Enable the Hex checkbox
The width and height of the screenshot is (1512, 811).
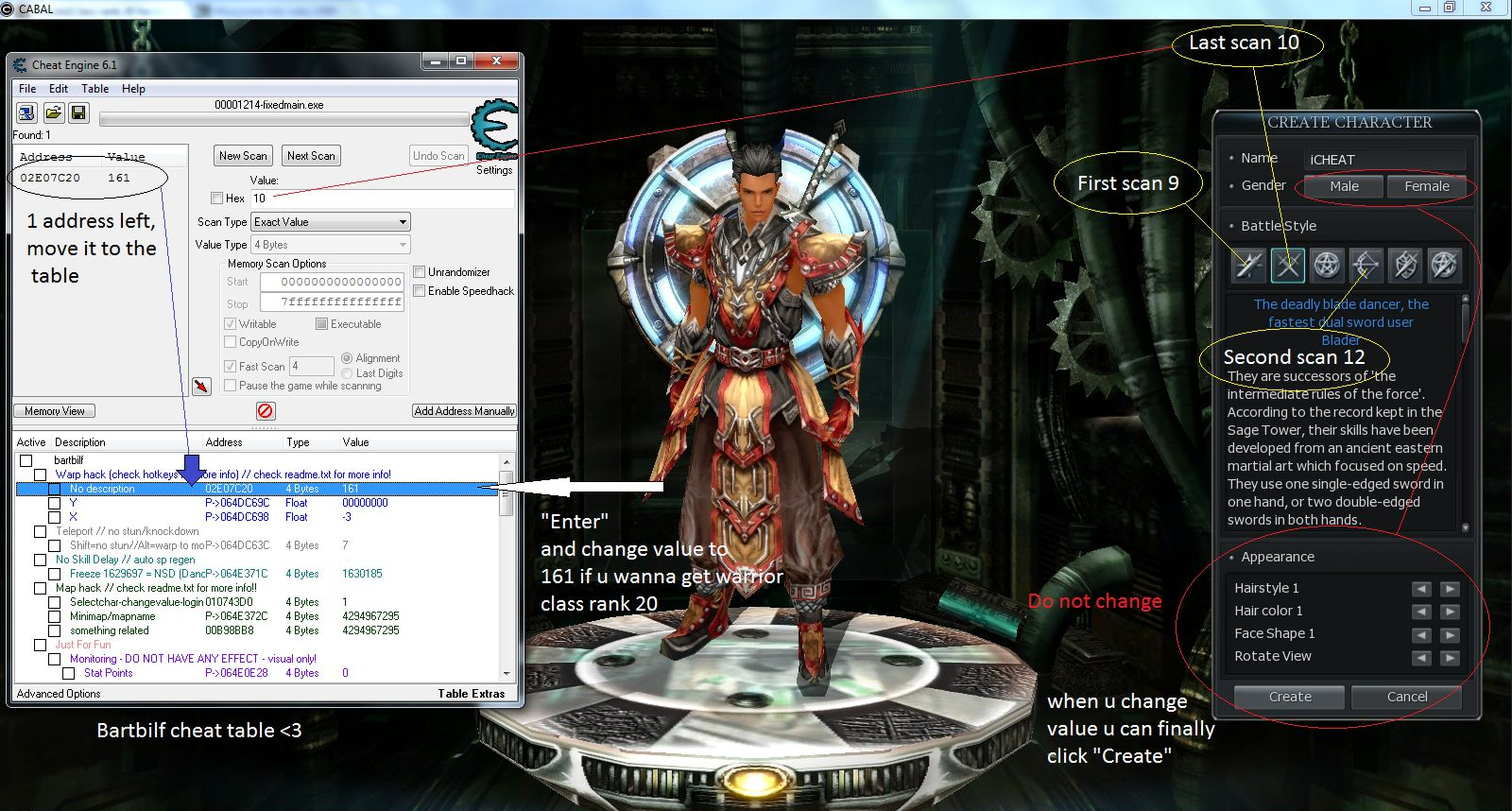[x=217, y=198]
